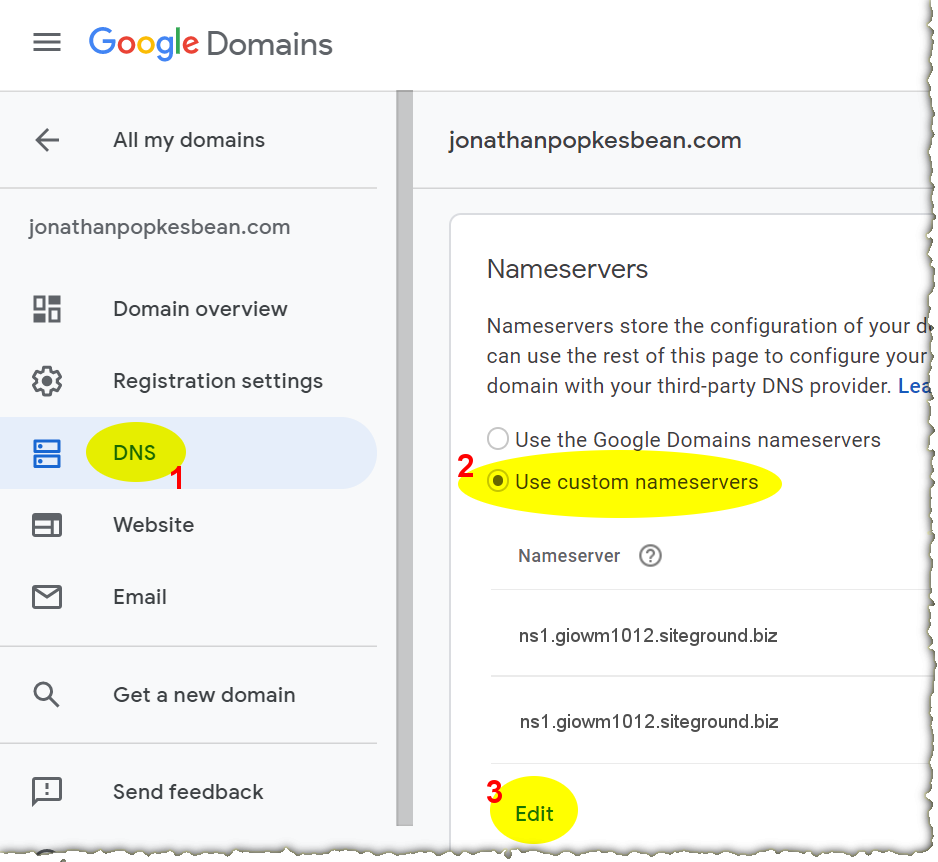The height and width of the screenshot is (862, 938).
Task: Open the hamburger main menu
Action: [x=47, y=42]
